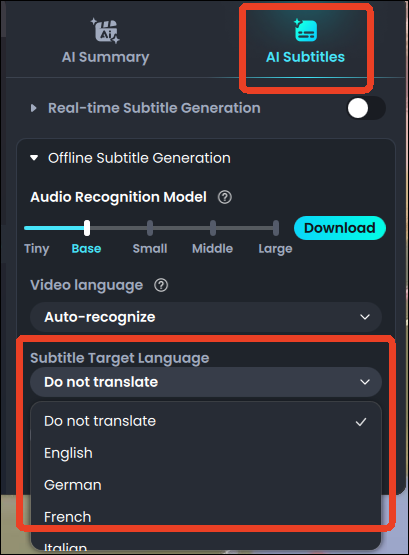Choose German as target language
Screen dimensions: 409x555
[206, 485]
